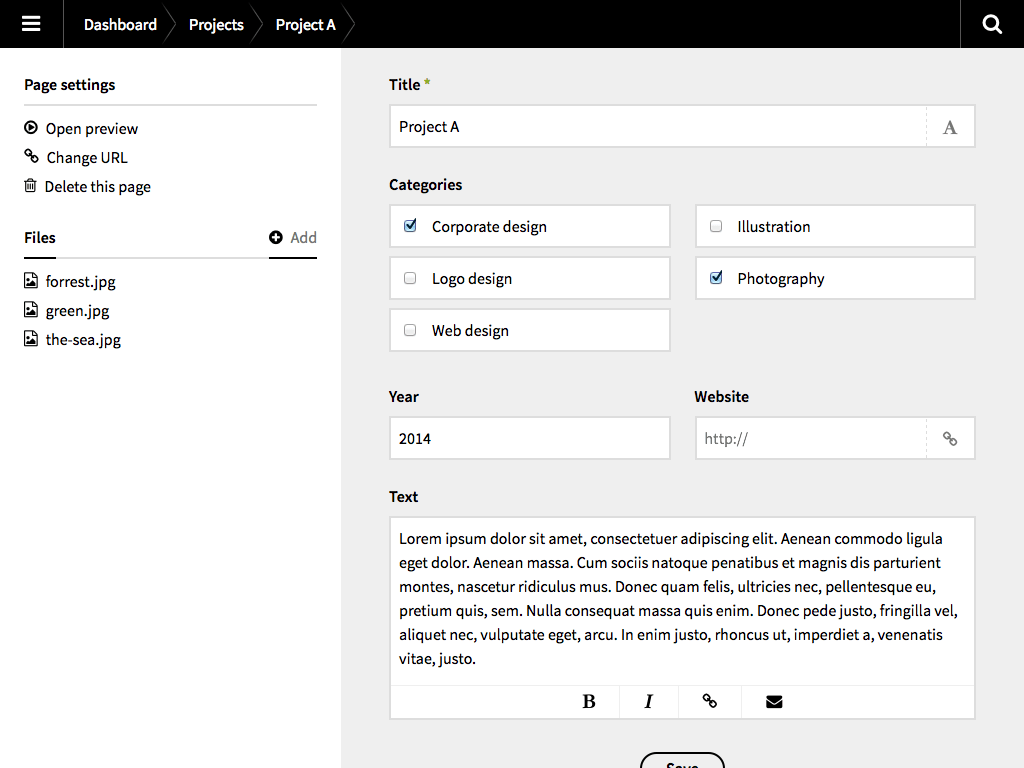Check the Illustration checkbox
The image size is (1024, 768).
coord(716,226)
